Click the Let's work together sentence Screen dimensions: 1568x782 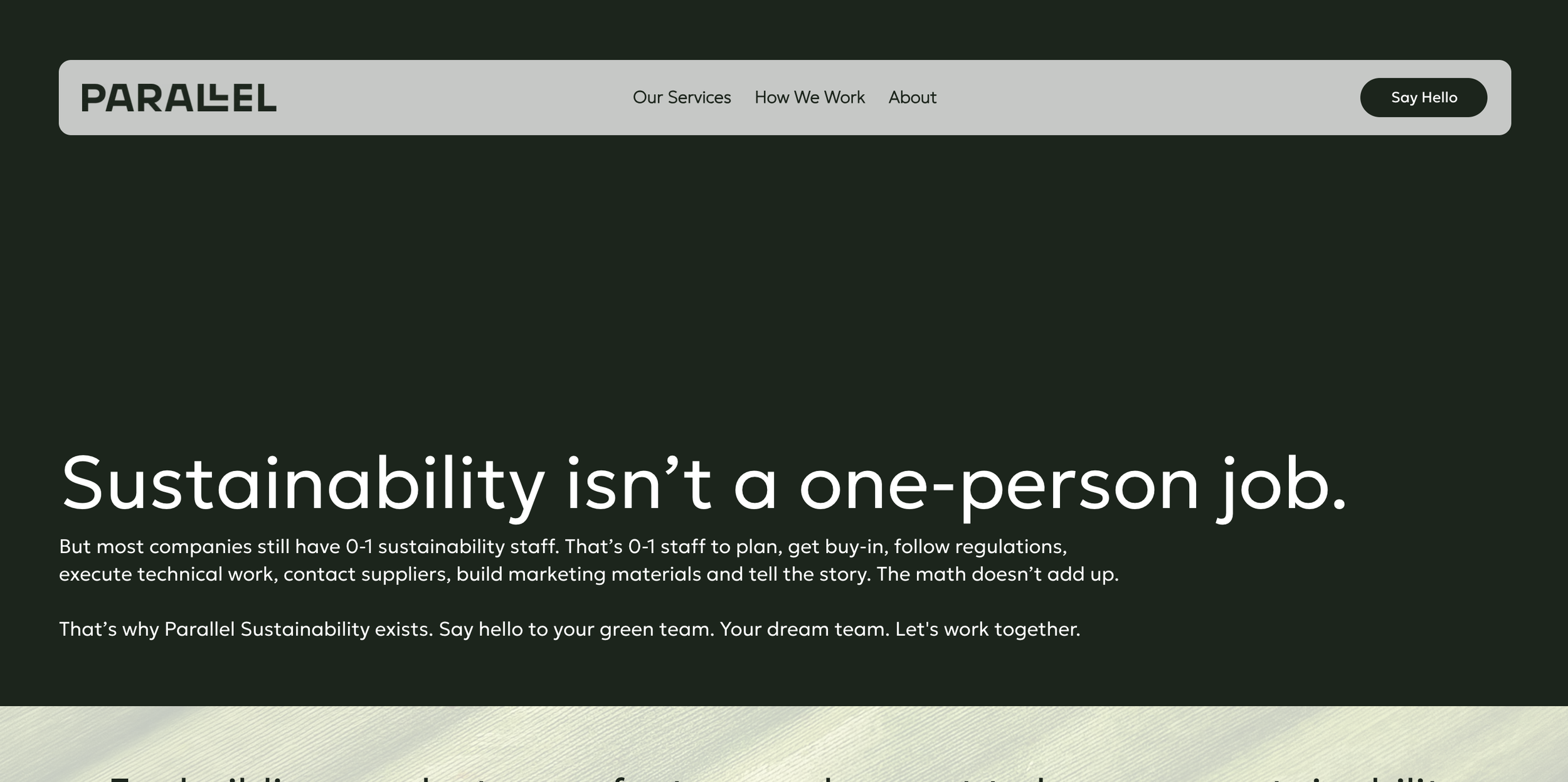pos(987,629)
